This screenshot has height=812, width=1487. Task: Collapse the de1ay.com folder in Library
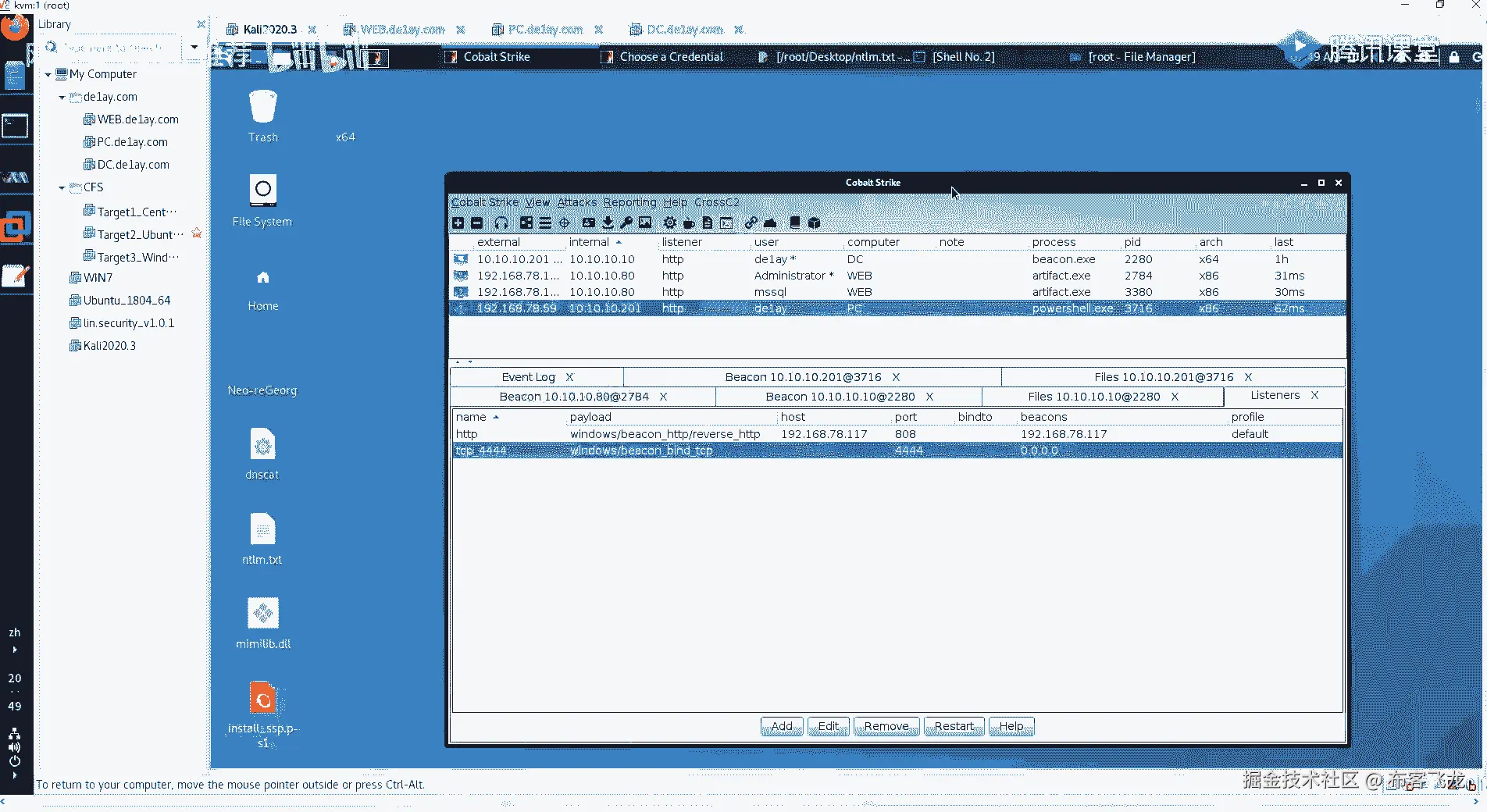point(62,98)
